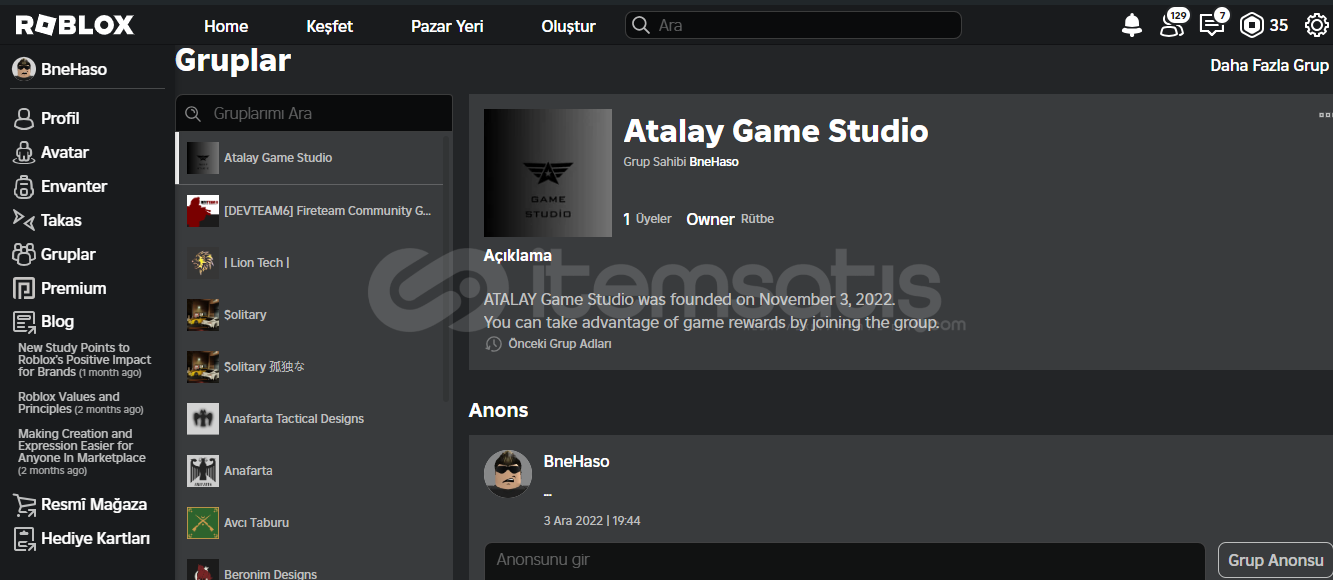Click the Grup Anonsu button
Image resolution: width=1333 pixels, height=580 pixels.
coord(1275,560)
